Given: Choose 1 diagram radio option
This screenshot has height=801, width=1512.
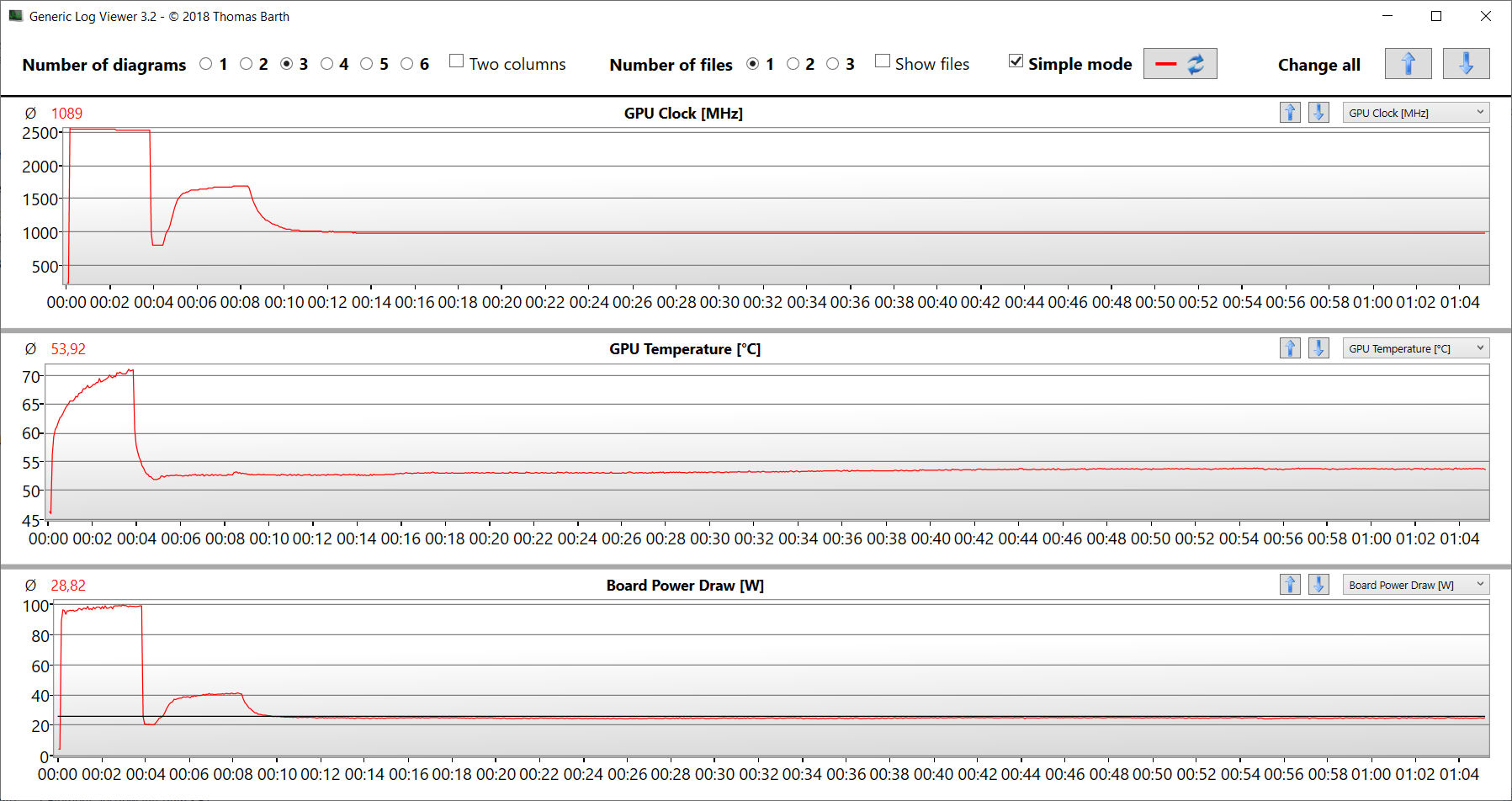Looking at the screenshot, I should coord(206,64).
